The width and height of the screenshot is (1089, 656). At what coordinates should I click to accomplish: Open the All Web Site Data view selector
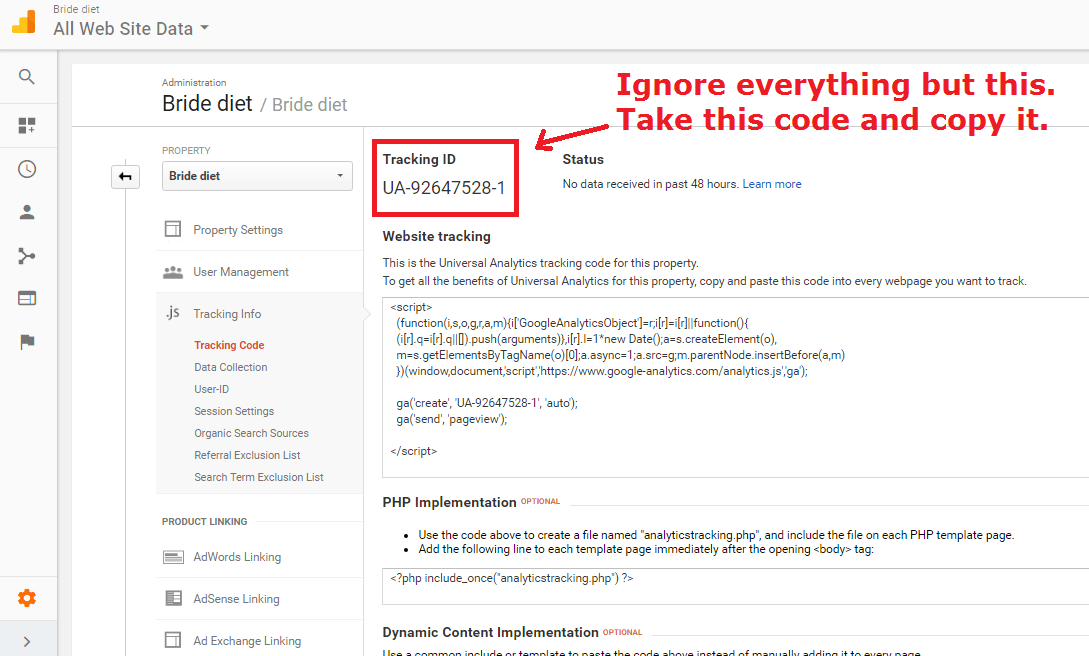tap(131, 28)
